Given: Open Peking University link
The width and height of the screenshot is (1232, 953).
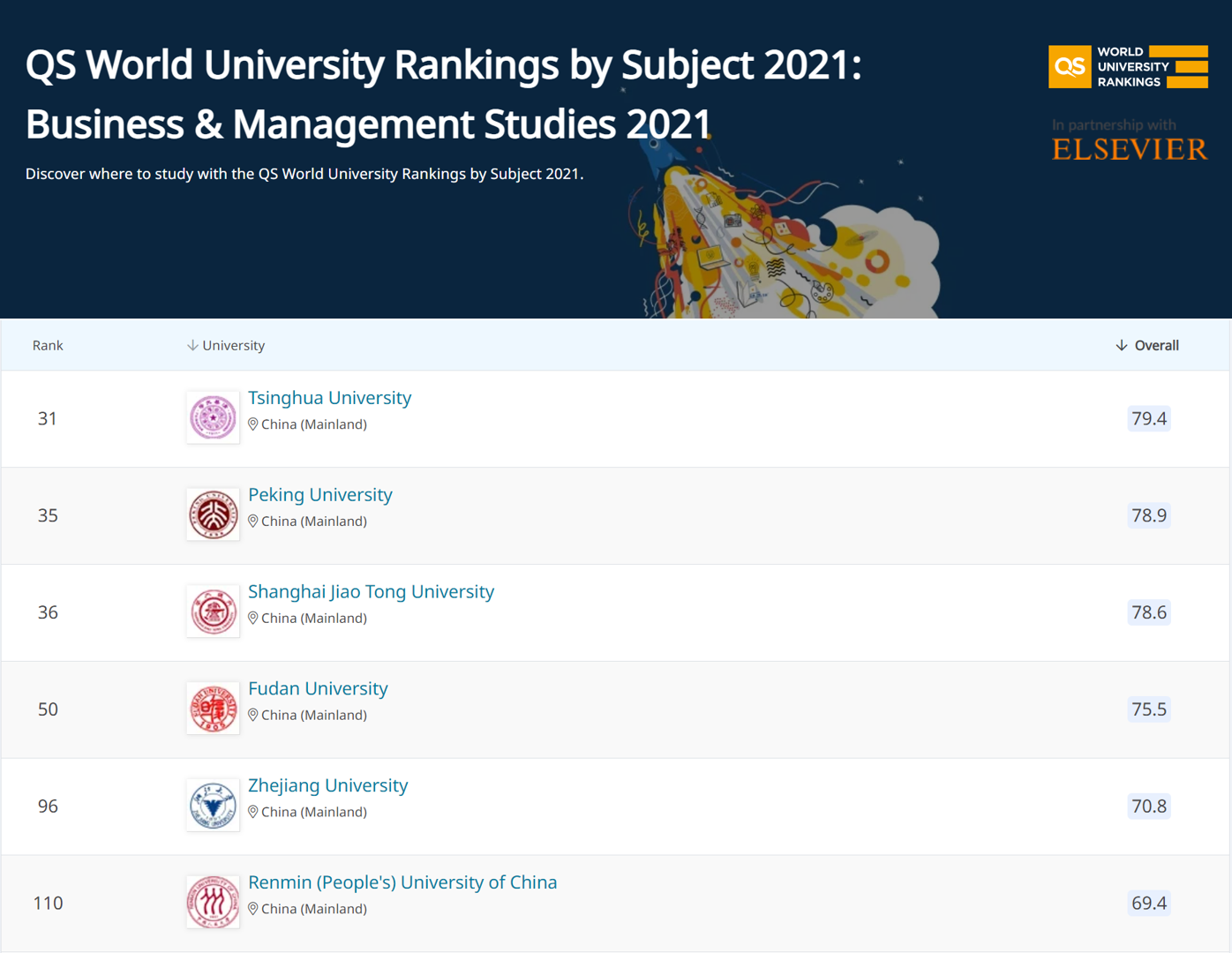Looking at the screenshot, I should 319,495.
